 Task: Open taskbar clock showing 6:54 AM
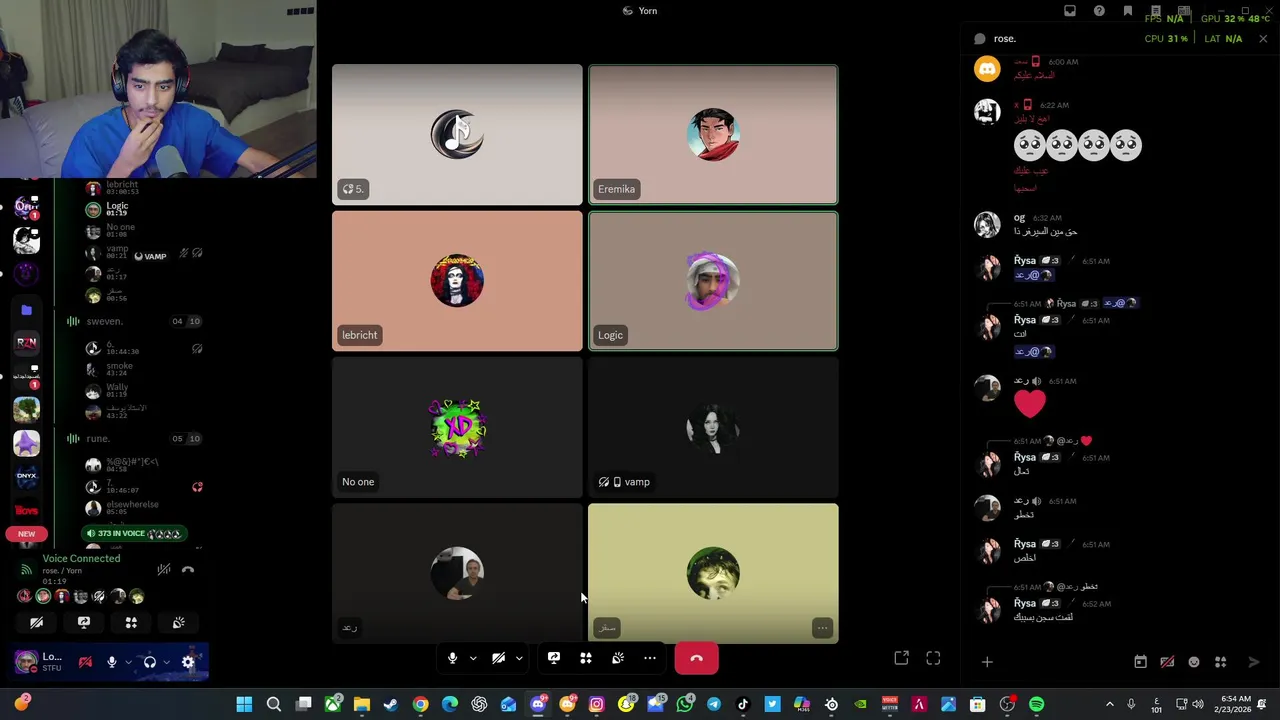coord(1235,704)
